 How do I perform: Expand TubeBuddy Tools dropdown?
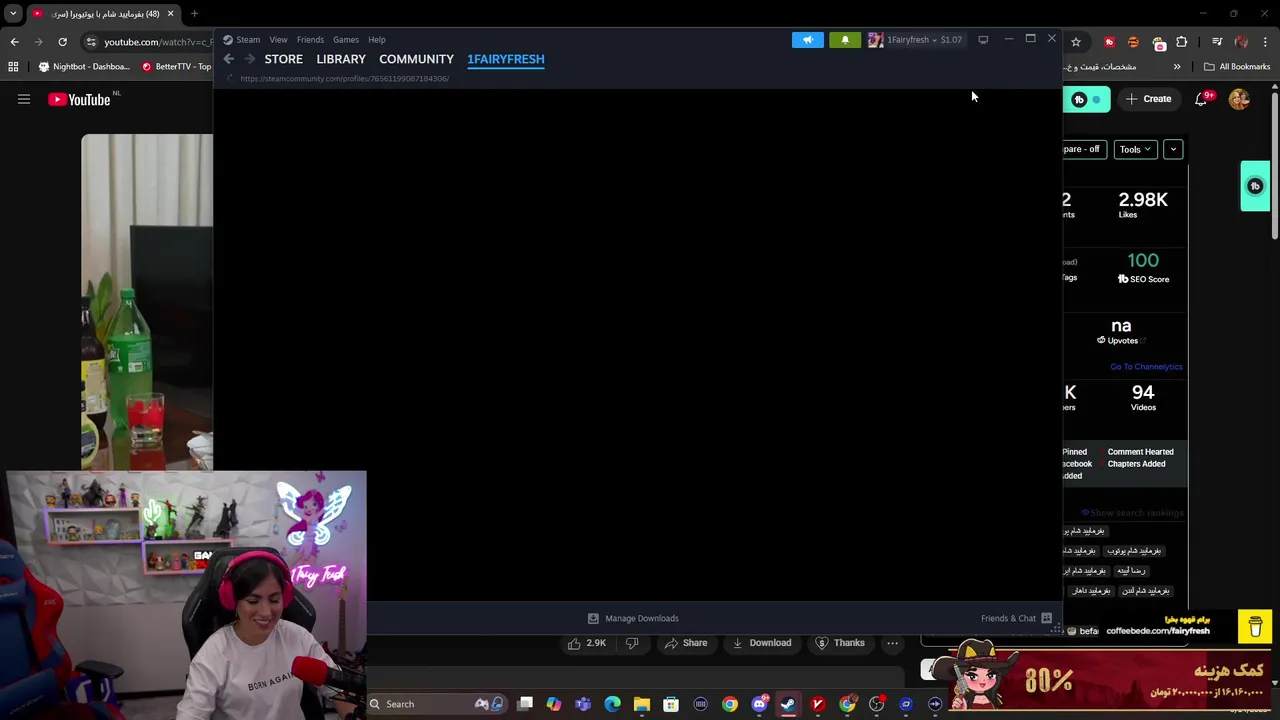(x=1135, y=149)
